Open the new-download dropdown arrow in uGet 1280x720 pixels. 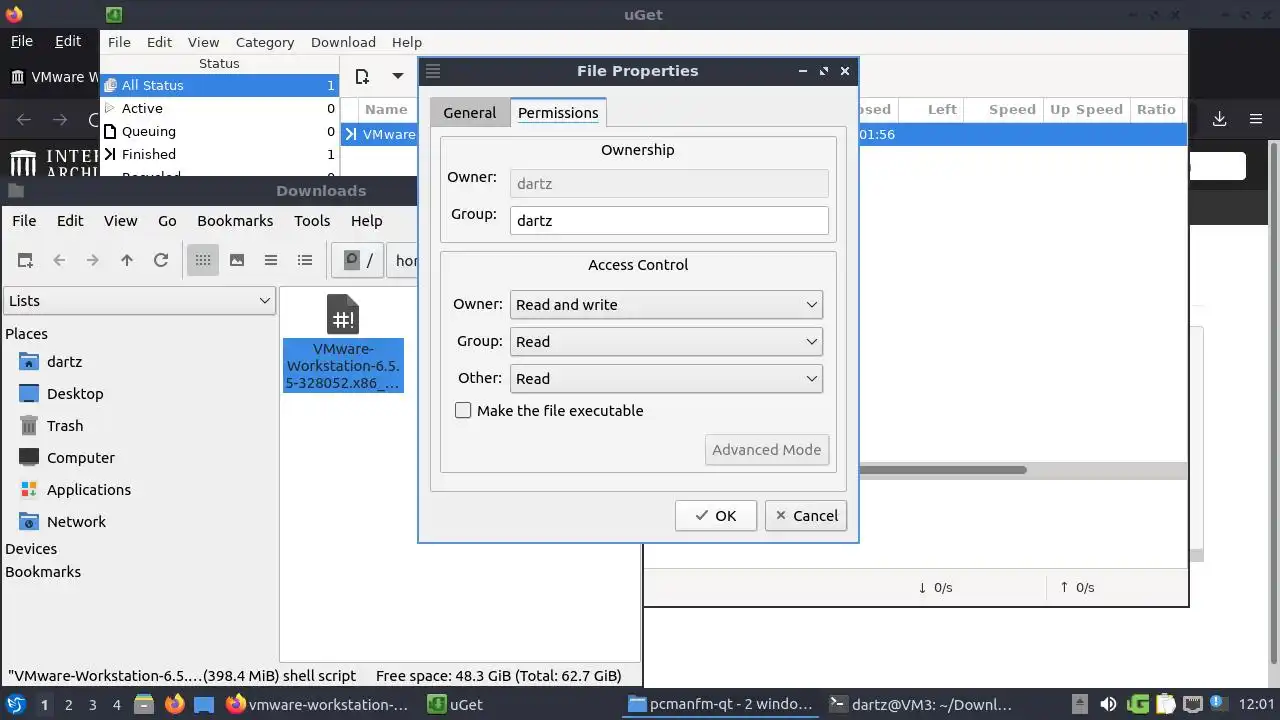(x=397, y=76)
